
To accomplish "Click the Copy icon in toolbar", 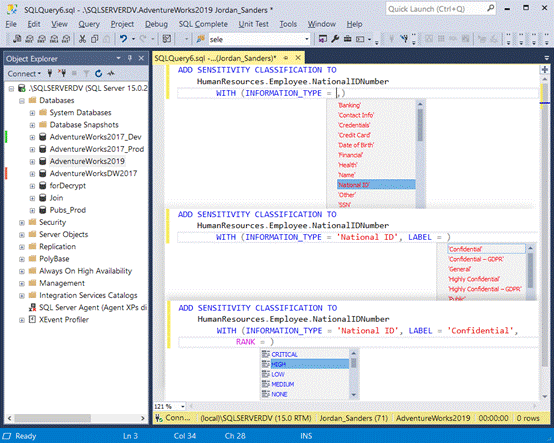I will (x=94, y=39).
